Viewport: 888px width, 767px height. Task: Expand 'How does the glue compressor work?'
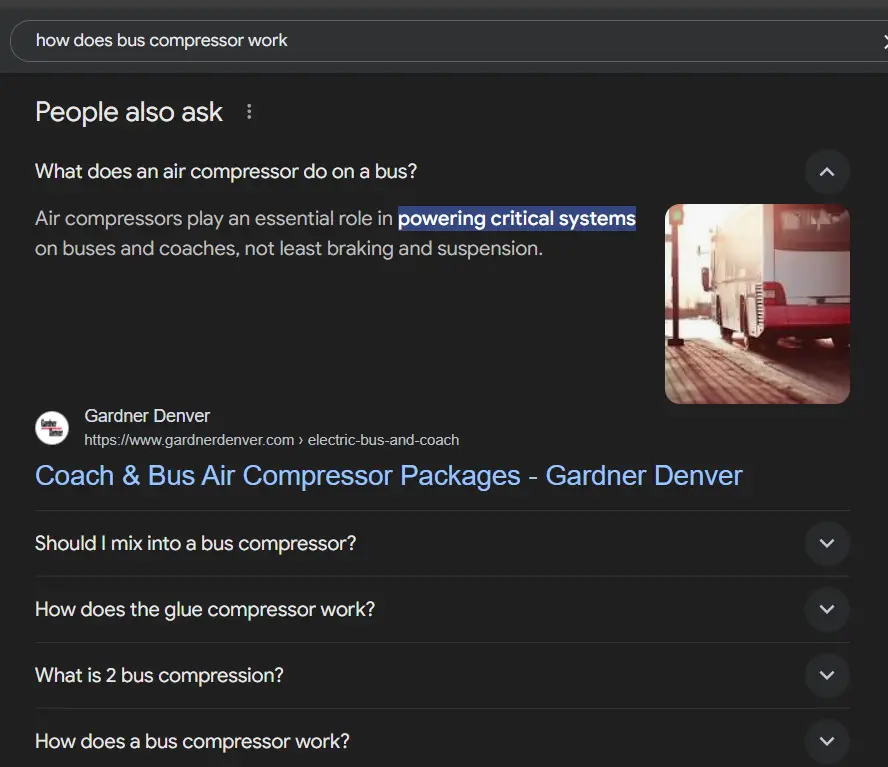(827, 609)
